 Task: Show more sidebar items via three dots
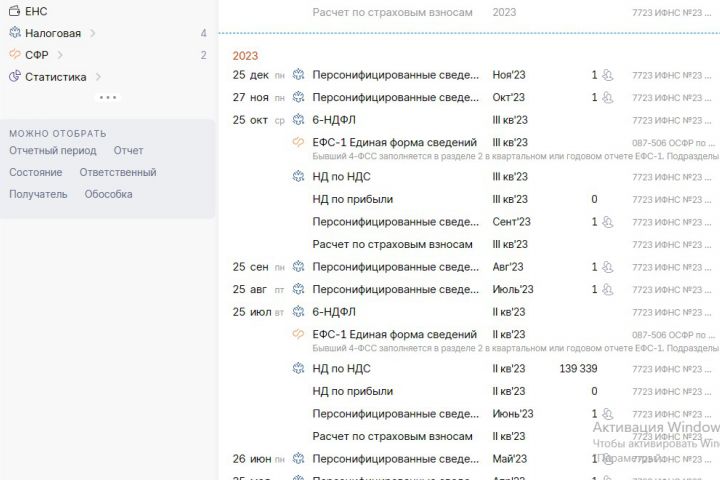pyautogui.click(x=107, y=97)
